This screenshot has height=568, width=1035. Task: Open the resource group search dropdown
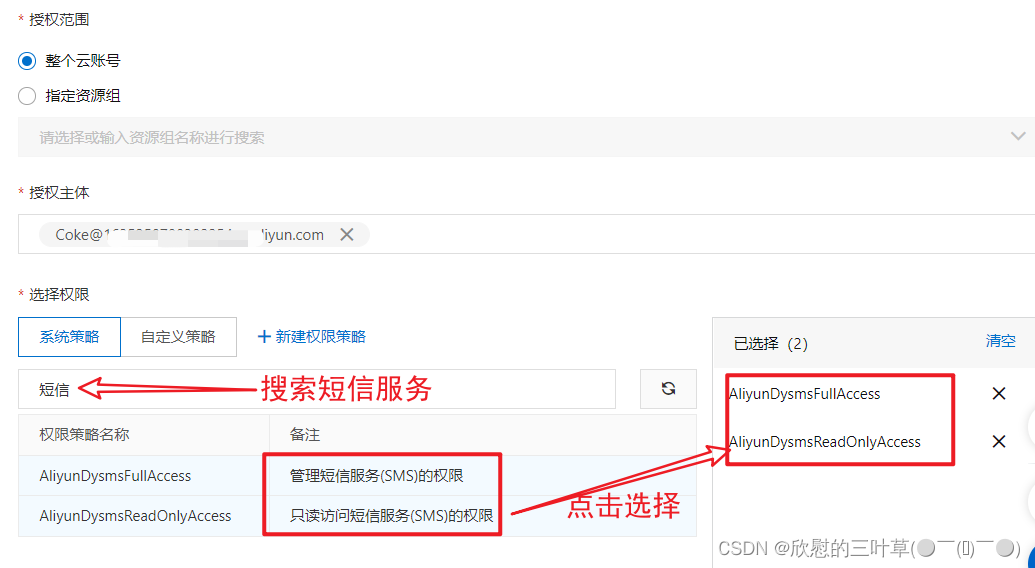coord(526,137)
